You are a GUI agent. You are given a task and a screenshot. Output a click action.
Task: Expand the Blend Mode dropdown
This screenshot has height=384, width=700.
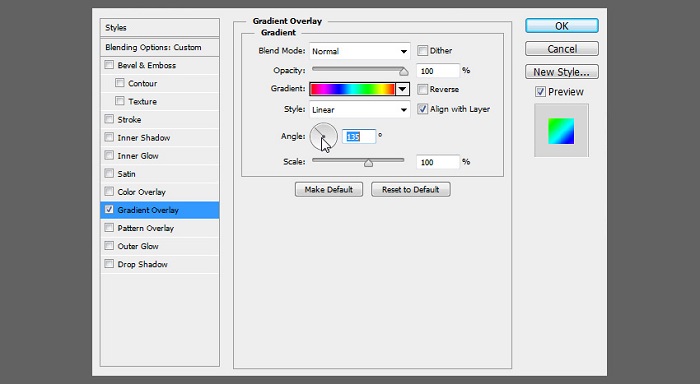coord(359,51)
